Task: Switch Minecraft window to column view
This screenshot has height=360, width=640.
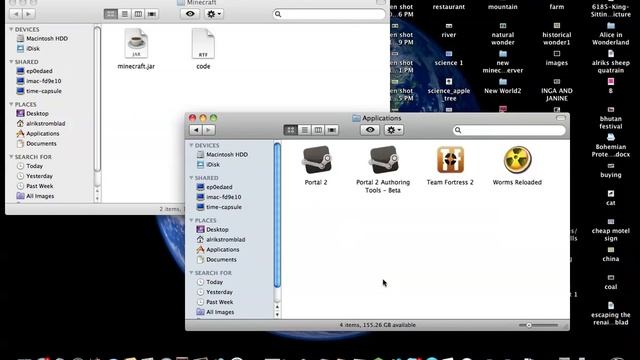Action: tap(138, 14)
